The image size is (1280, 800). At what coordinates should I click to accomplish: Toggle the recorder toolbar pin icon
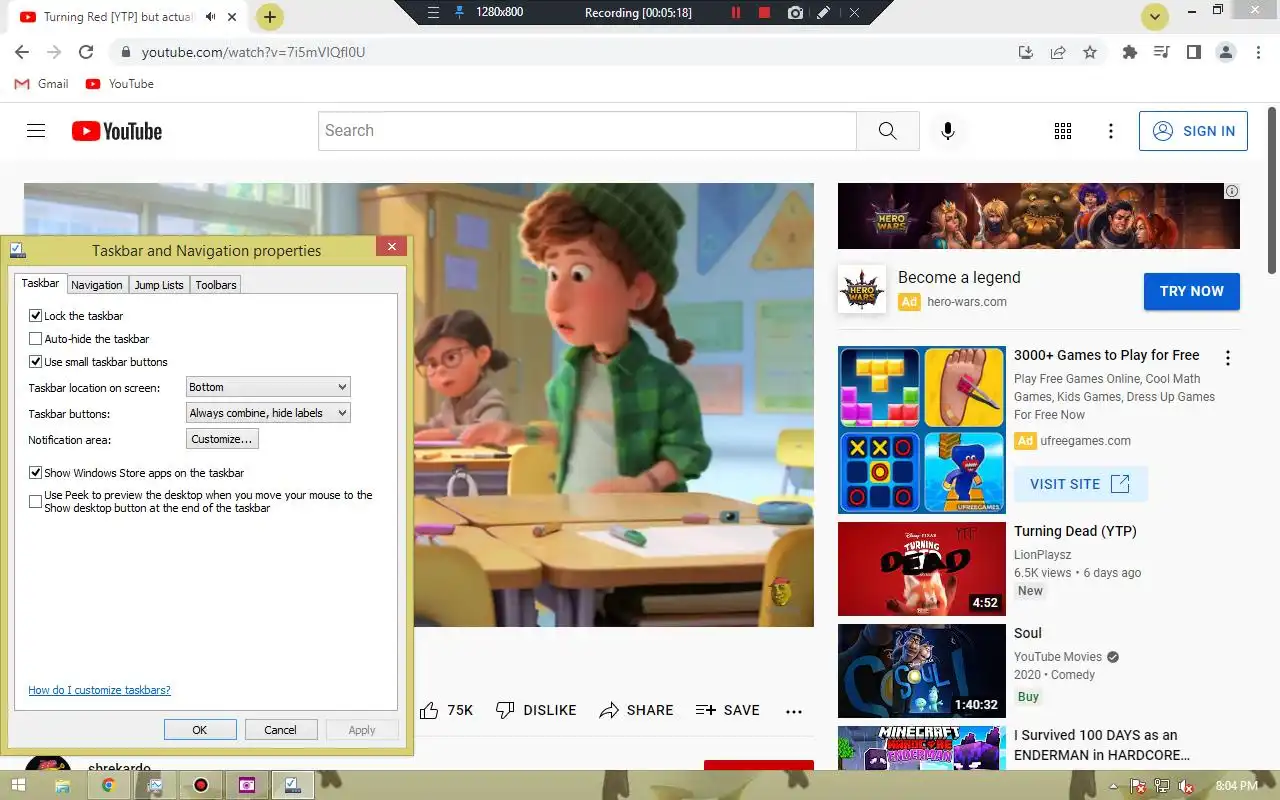[460, 13]
